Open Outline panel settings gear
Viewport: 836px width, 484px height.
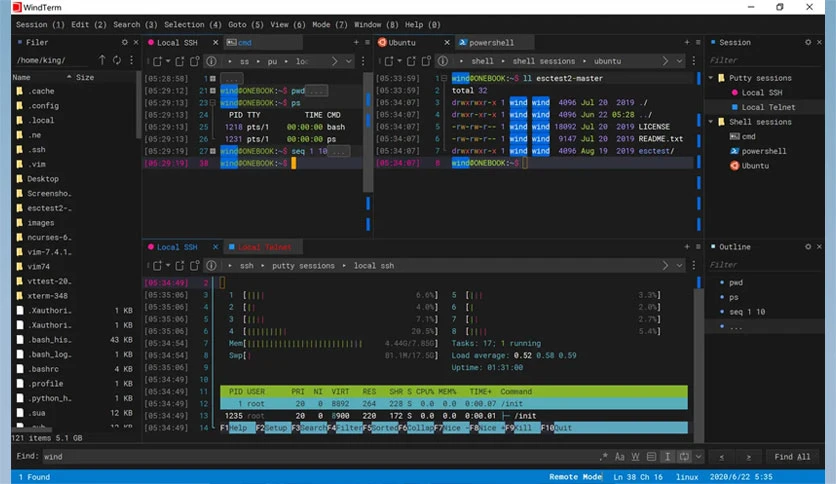[808, 247]
